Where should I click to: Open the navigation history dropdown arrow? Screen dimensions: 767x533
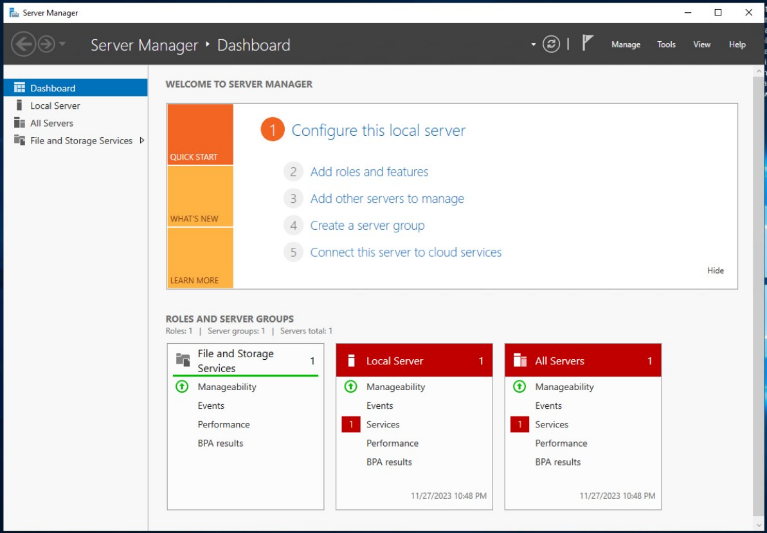tap(62, 44)
